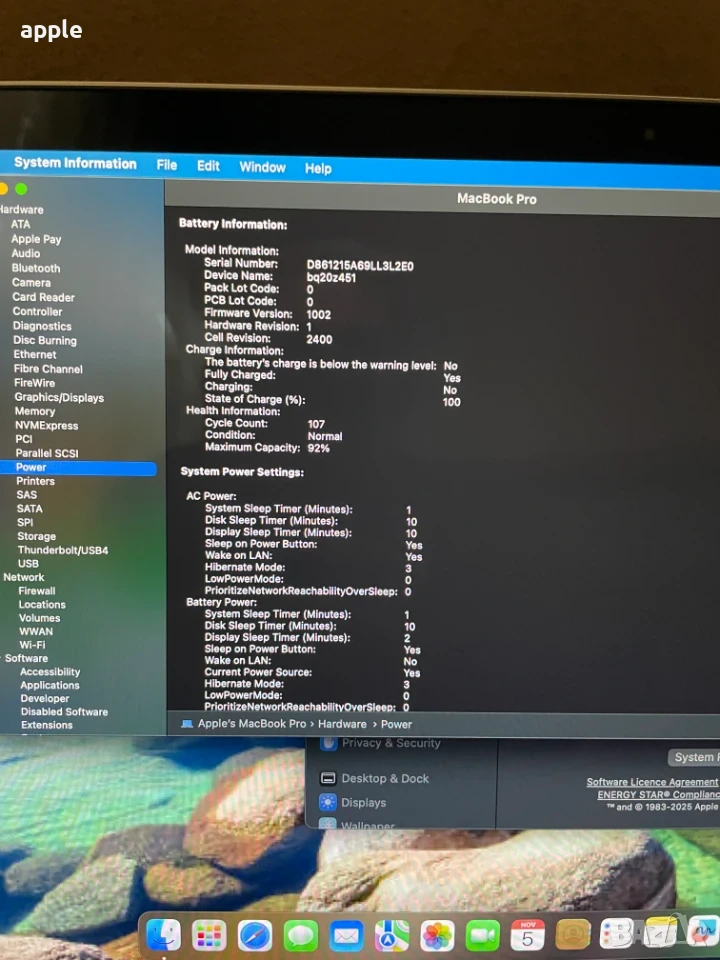Select ATA in the Hardware list

[20, 225]
